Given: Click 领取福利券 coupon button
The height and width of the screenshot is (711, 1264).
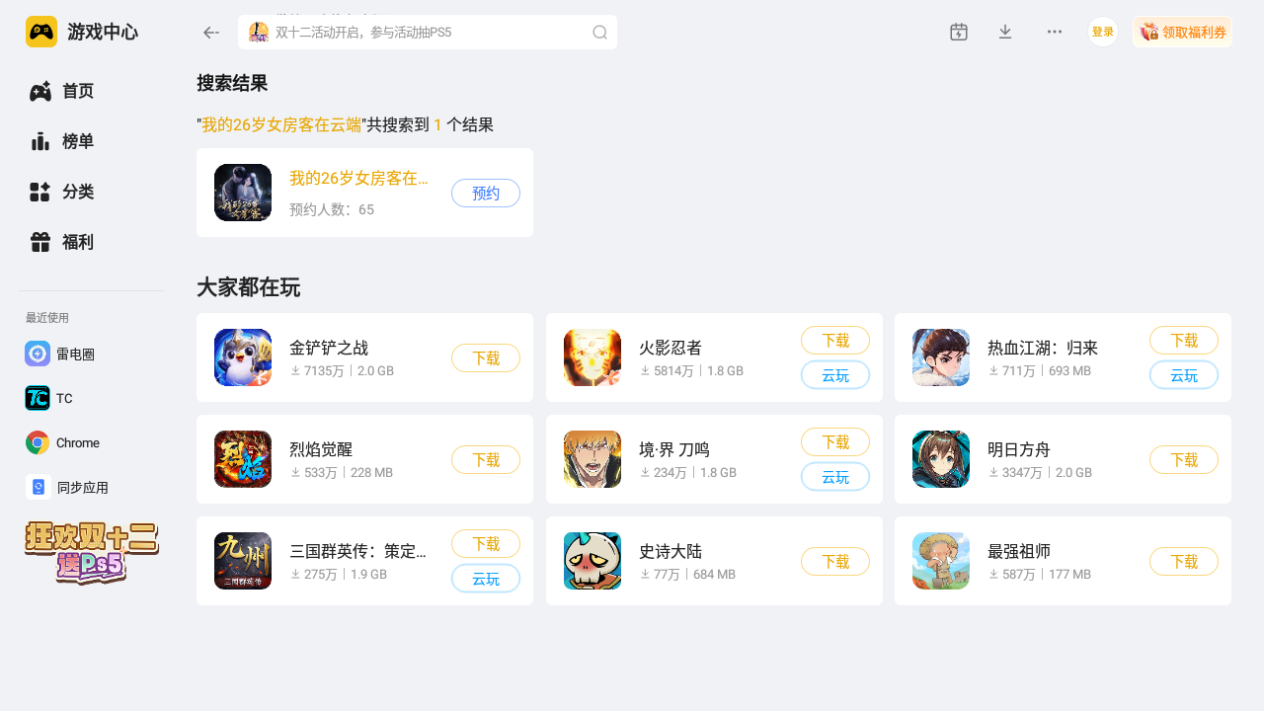Looking at the screenshot, I should (x=1182, y=32).
